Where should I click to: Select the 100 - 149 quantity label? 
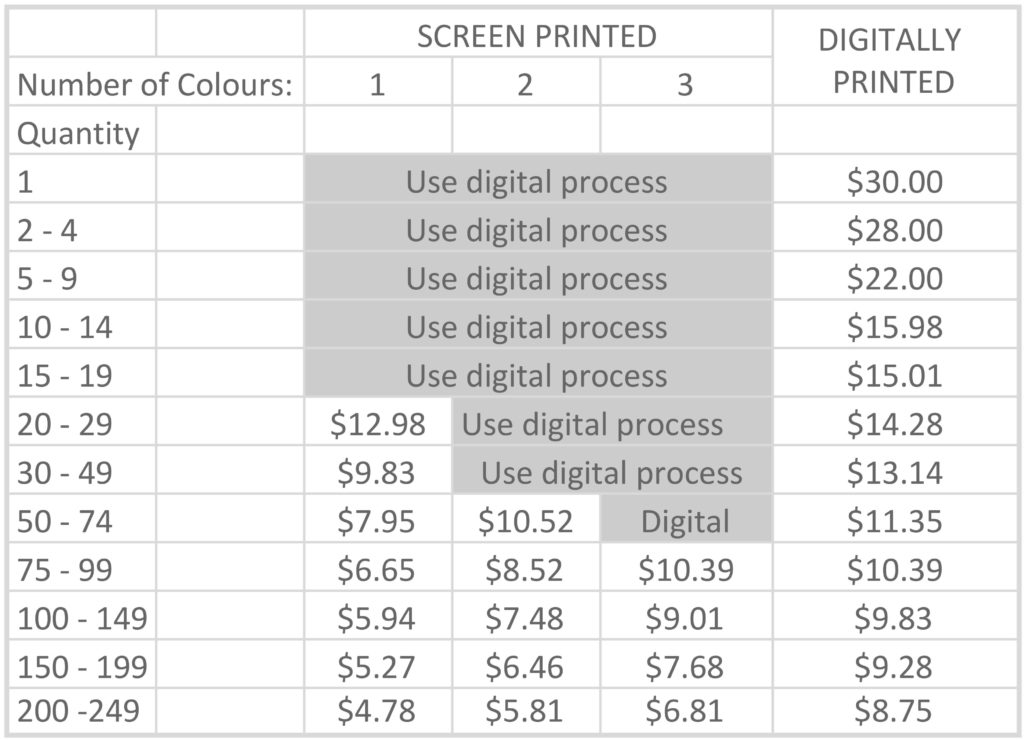click(x=82, y=617)
